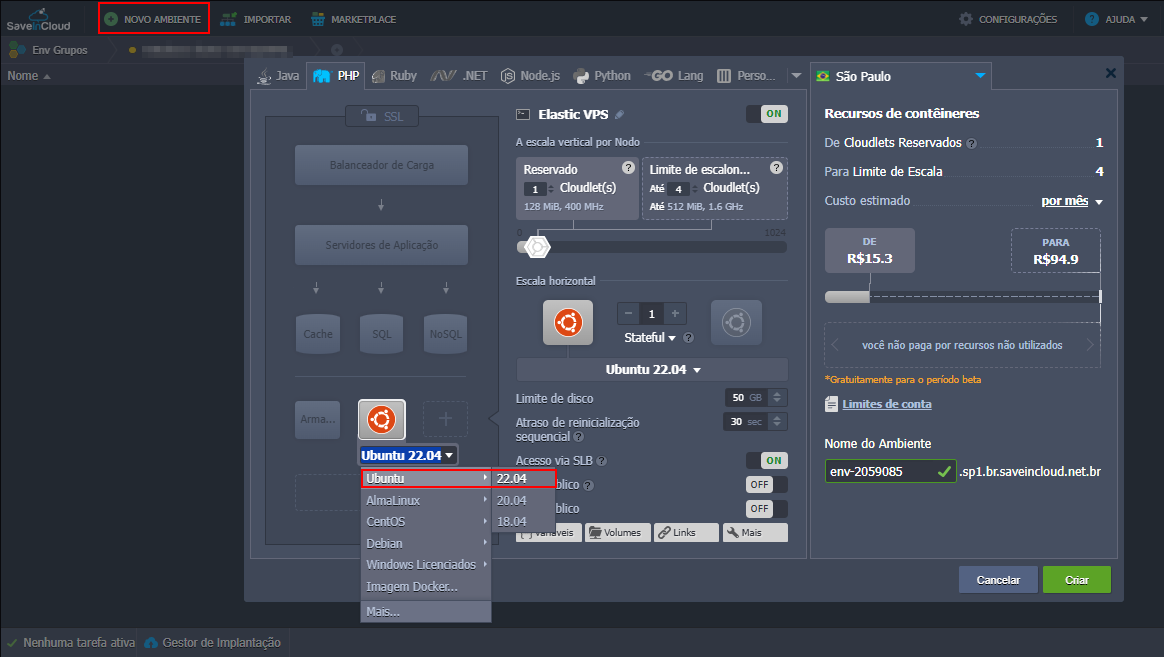The height and width of the screenshot is (657, 1164).
Task: Switch to the Personalizado tab
Action: point(746,76)
